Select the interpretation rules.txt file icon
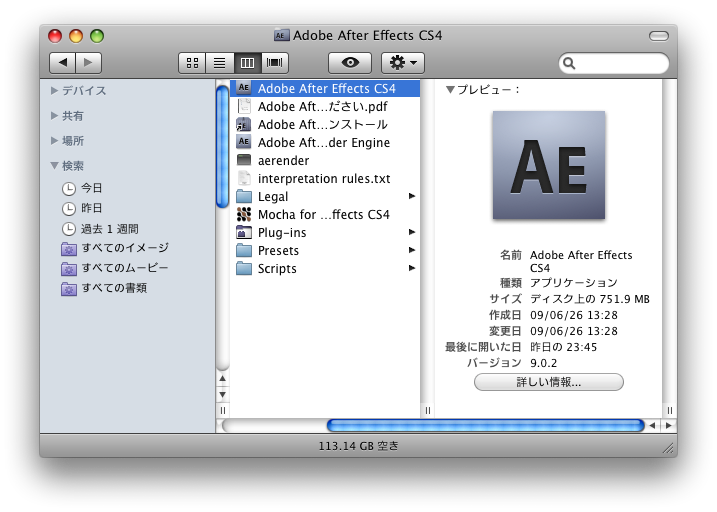 pyautogui.click(x=244, y=178)
